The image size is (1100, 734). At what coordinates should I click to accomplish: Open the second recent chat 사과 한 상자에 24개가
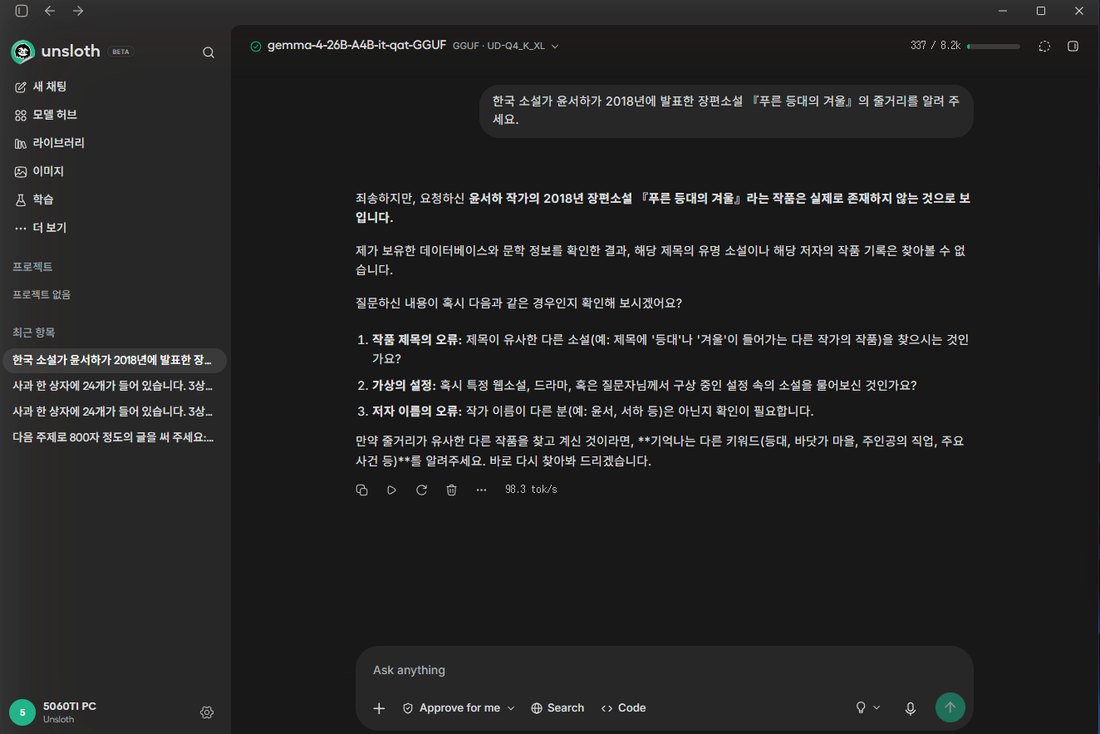[x=114, y=385]
